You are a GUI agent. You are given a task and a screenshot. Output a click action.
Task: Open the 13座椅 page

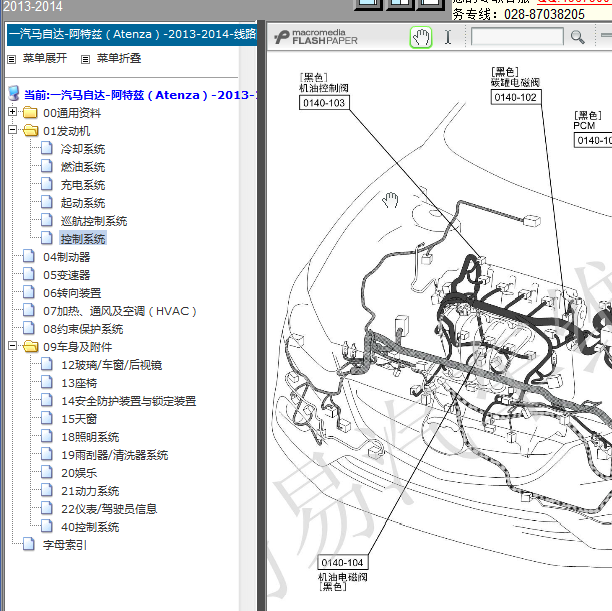(x=79, y=383)
